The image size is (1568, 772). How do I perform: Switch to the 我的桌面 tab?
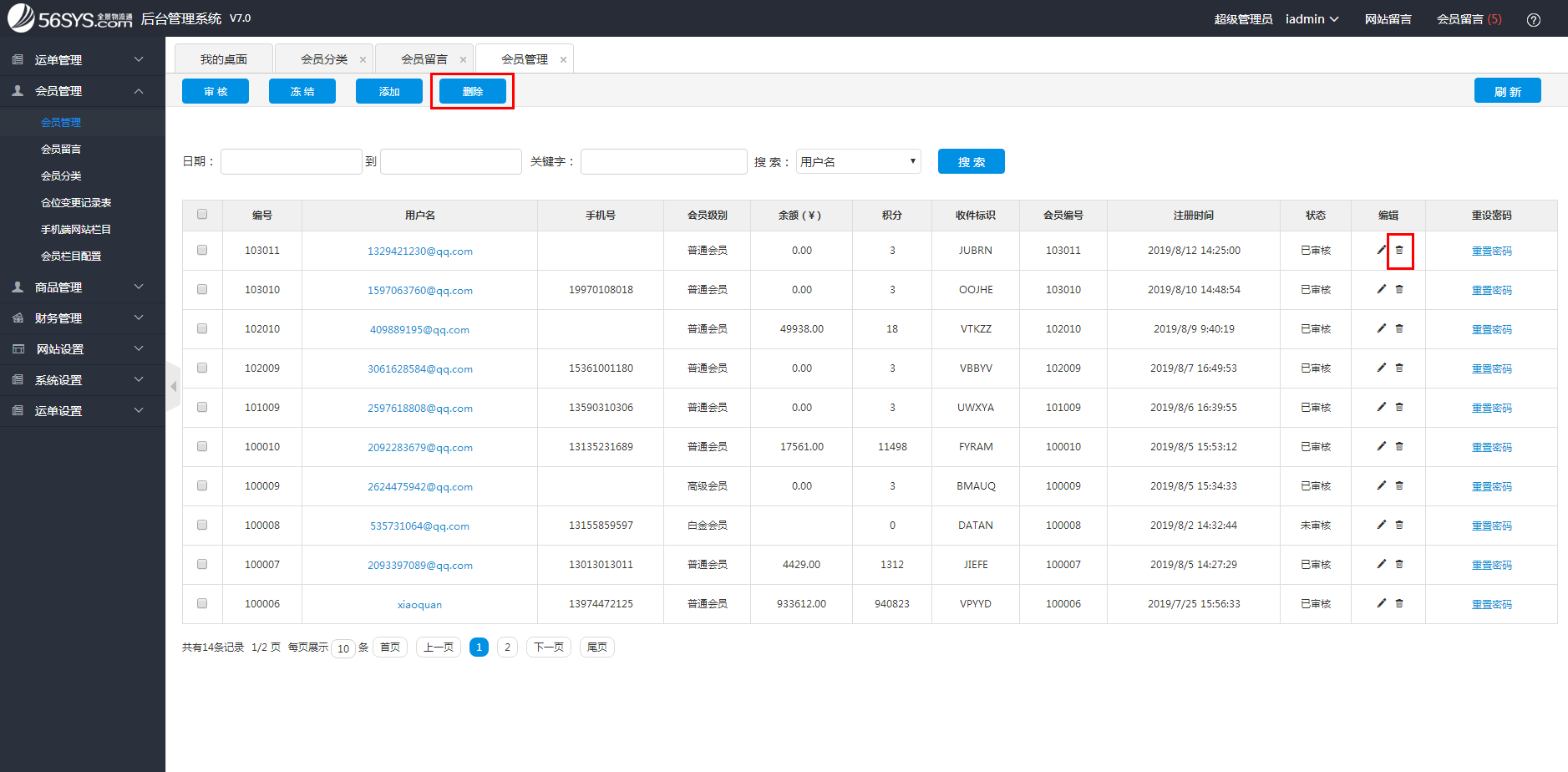[224, 59]
